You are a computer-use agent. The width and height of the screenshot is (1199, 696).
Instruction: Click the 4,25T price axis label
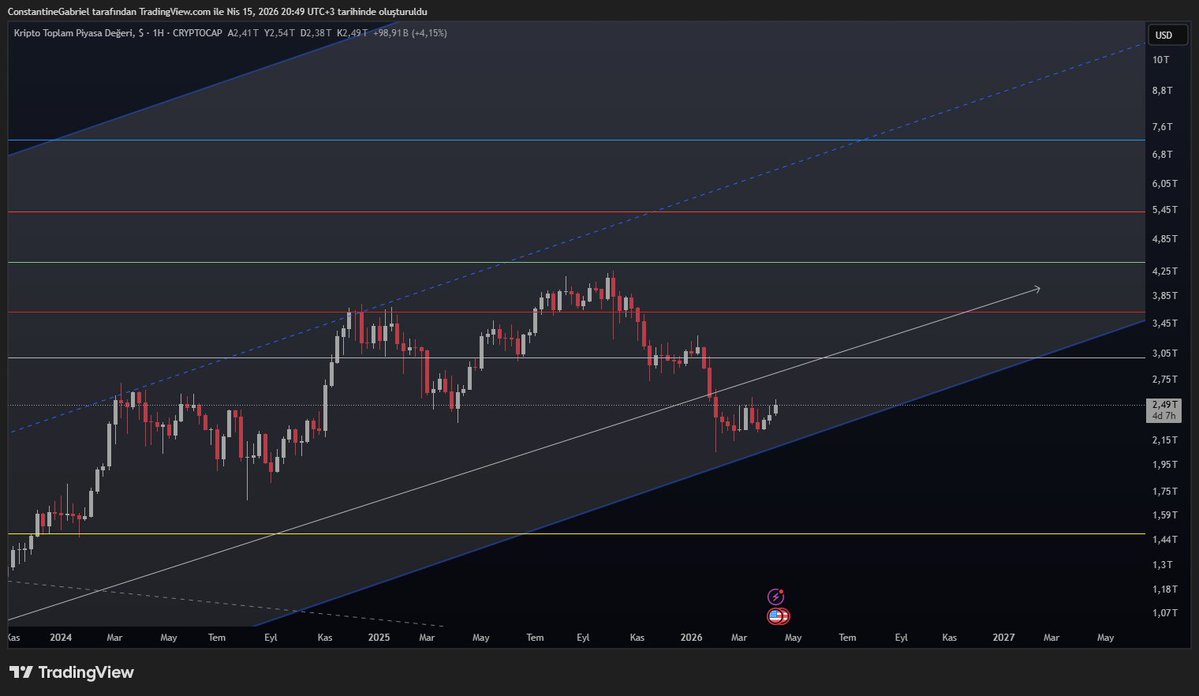tap(1165, 272)
